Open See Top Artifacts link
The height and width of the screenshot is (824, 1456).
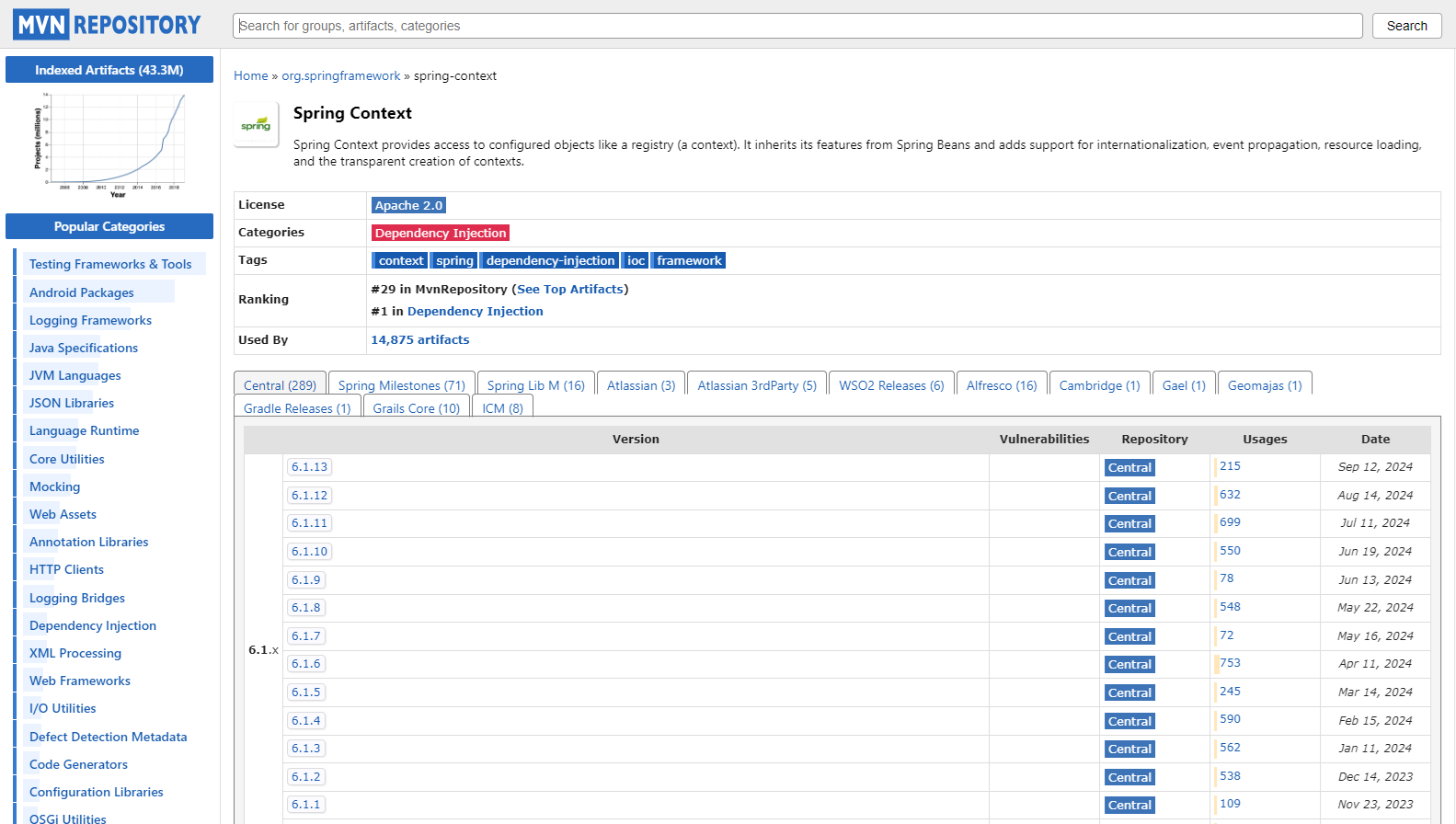pyautogui.click(x=570, y=290)
